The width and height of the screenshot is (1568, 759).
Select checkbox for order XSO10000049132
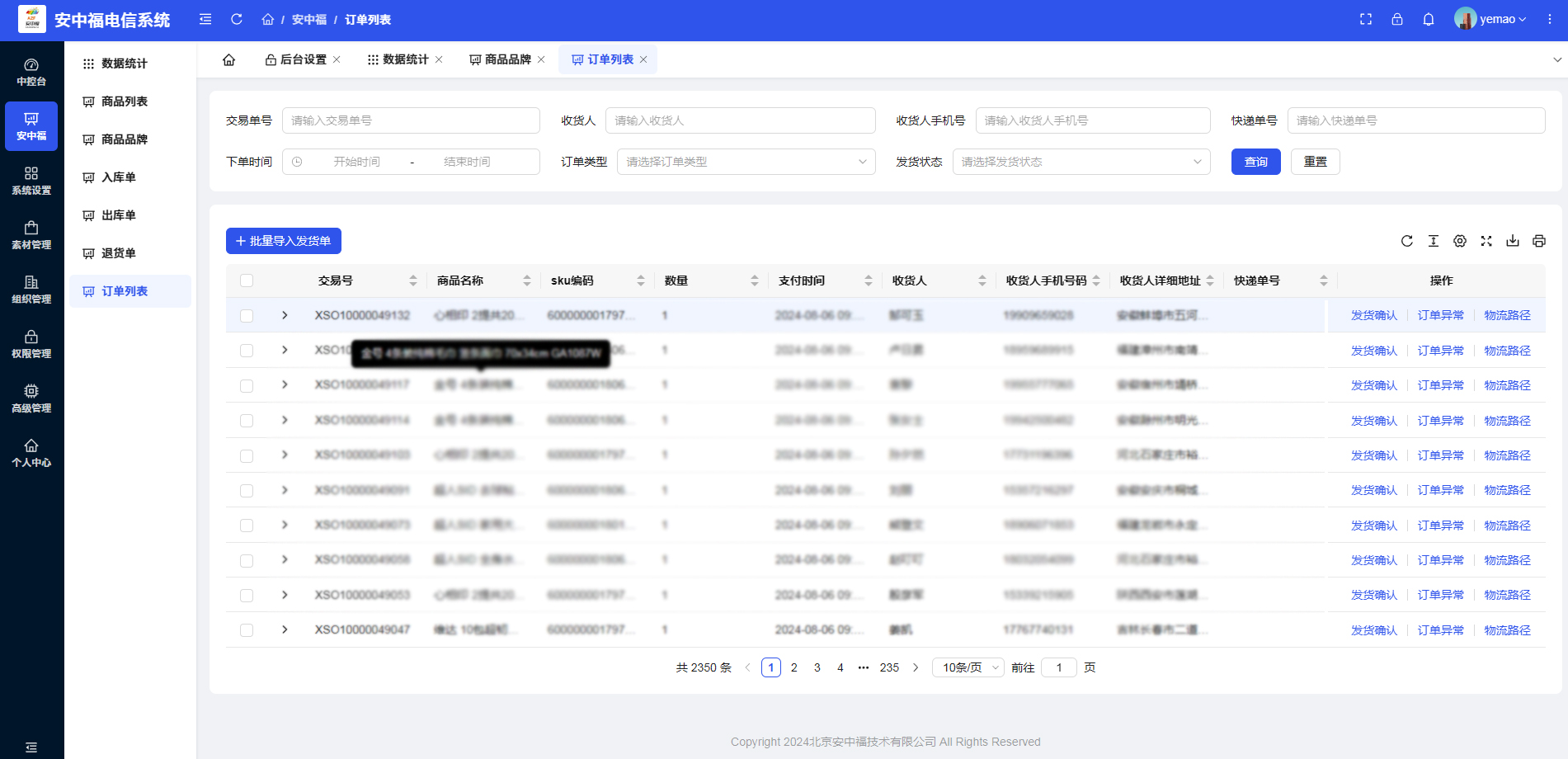pyautogui.click(x=247, y=316)
